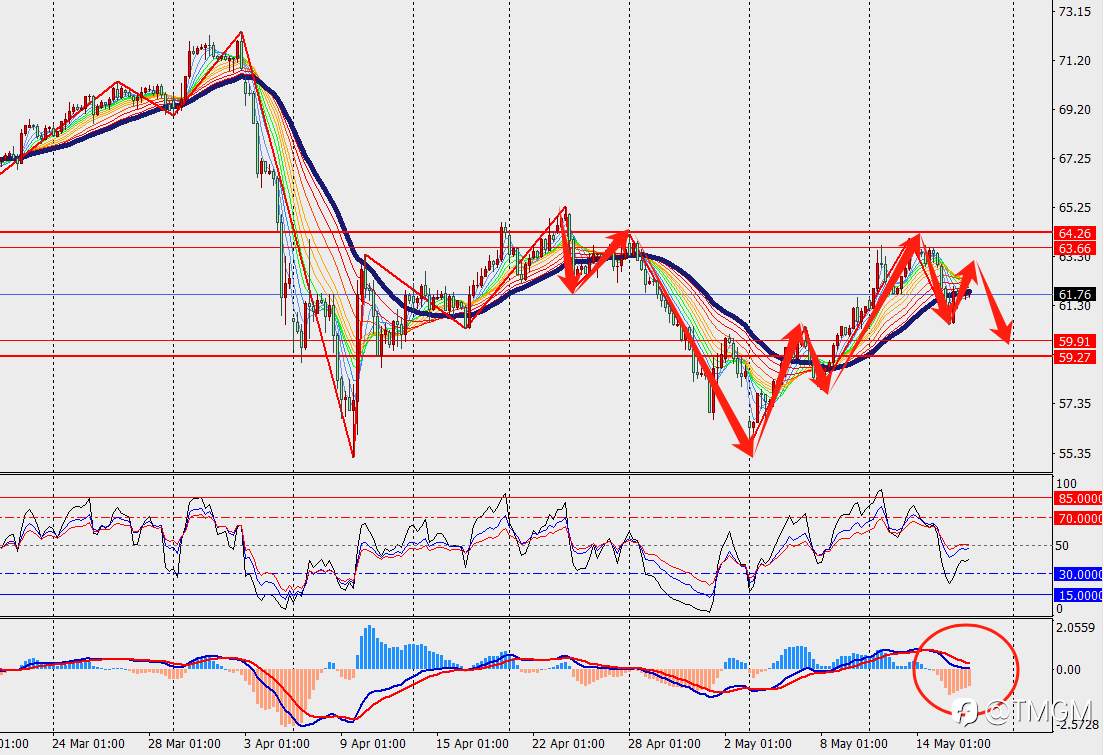1104x755 pixels.
Task: Click the 55.35 price axis value
Action: pyautogui.click(x=1075, y=453)
